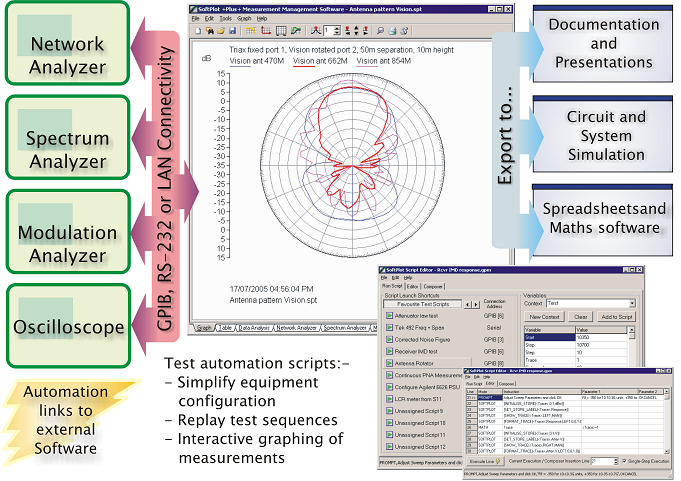This screenshot has height=481, width=681.
Task: Open the Help menu in SoftPlot main window
Action: click(x=262, y=19)
